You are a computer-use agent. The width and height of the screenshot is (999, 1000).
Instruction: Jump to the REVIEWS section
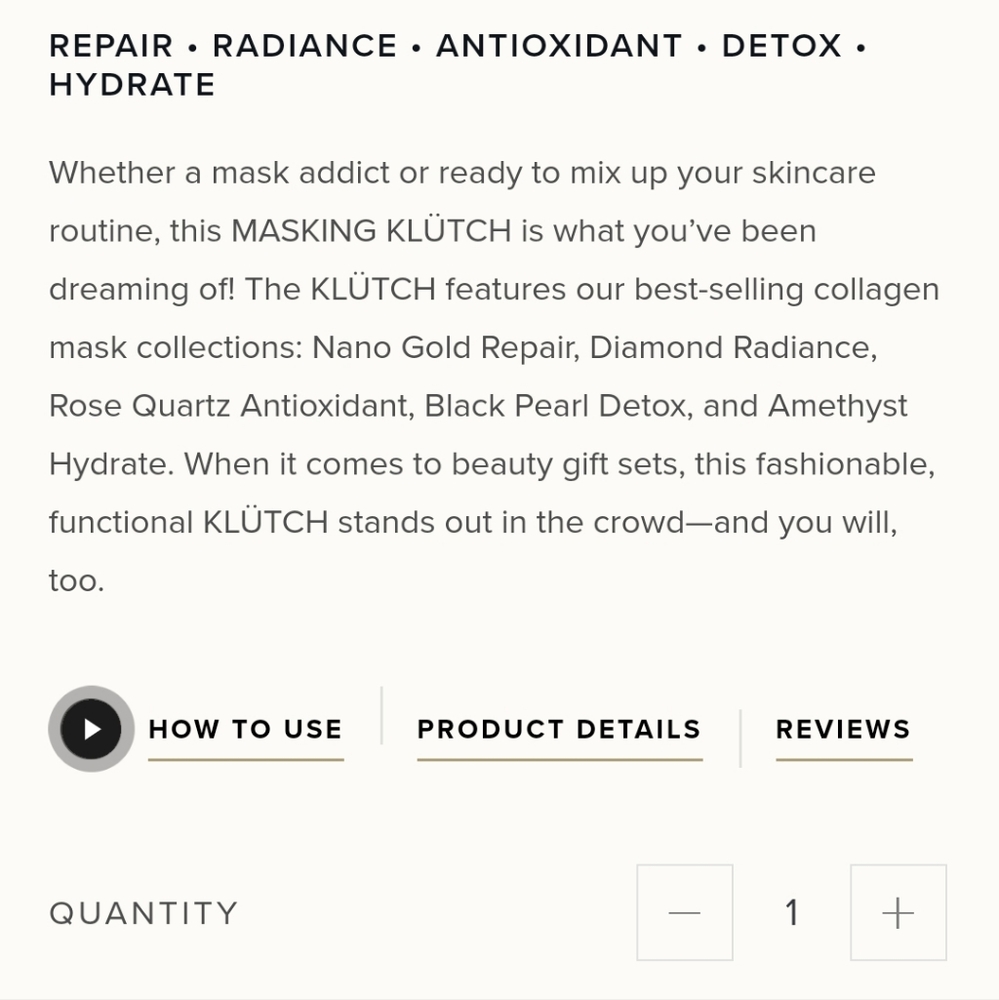tap(843, 730)
